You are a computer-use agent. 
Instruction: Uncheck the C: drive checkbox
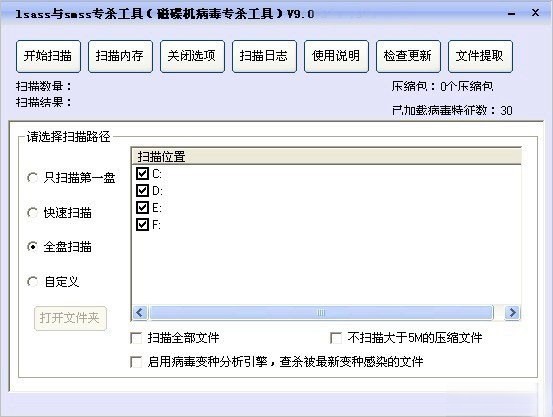(x=142, y=174)
